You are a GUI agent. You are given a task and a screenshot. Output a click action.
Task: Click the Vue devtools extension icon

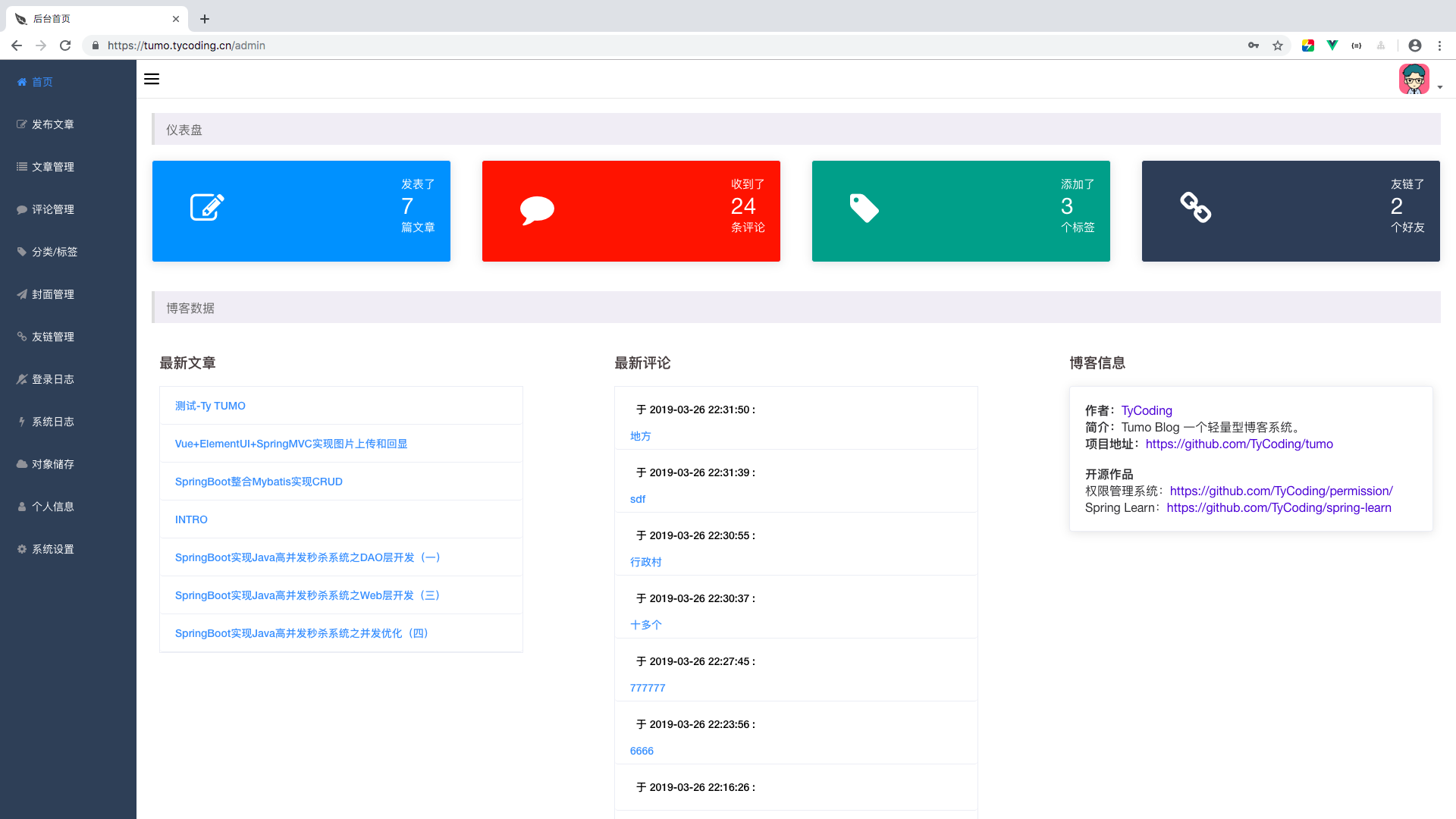click(x=1332, y=45)
